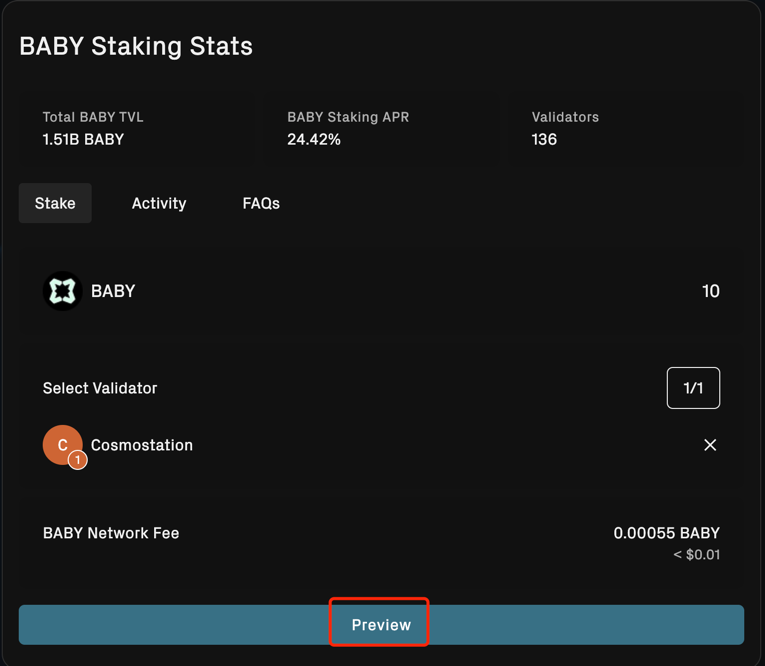Viewport: 765px width, 666px height.
Task: Click the stake amount field showing 10
Action: click(710, 291)
